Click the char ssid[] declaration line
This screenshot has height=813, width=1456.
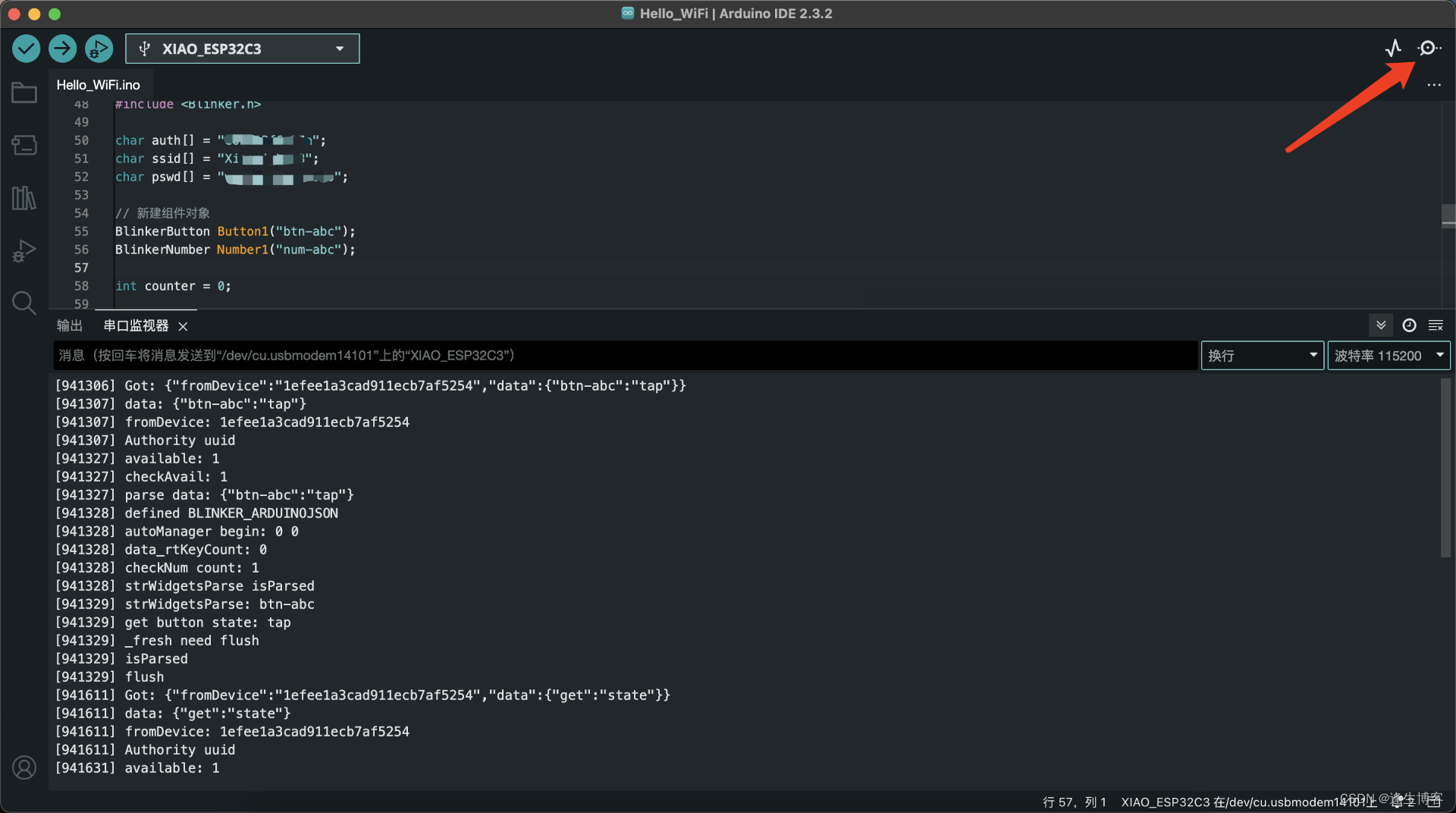(x=217, y=159)
